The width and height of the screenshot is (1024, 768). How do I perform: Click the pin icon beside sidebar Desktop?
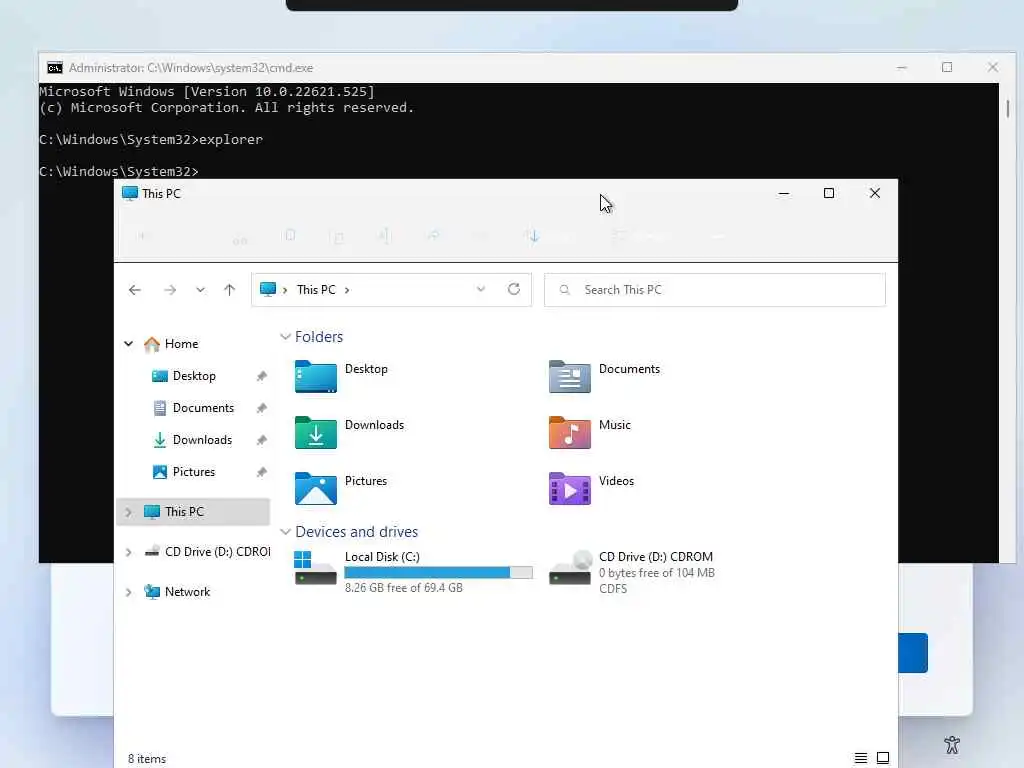261,376
